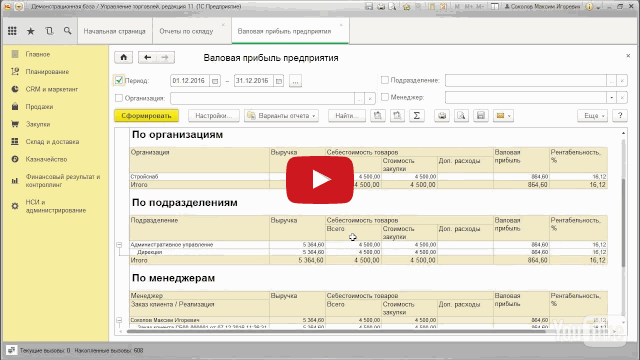640x360 pixels.
Task: Collapse the Административное управление group
Action: [x=119, y=244]
